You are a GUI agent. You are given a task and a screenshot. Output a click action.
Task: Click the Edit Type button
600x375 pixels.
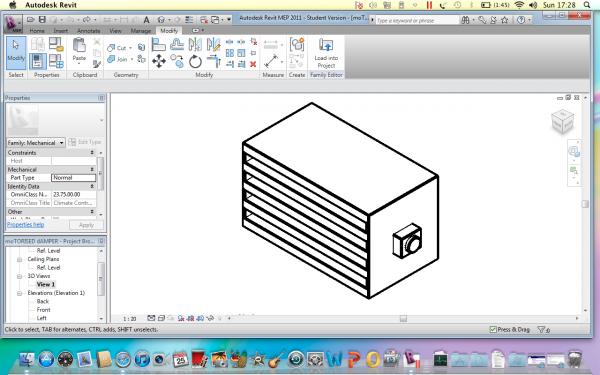[x=85, y=142]
